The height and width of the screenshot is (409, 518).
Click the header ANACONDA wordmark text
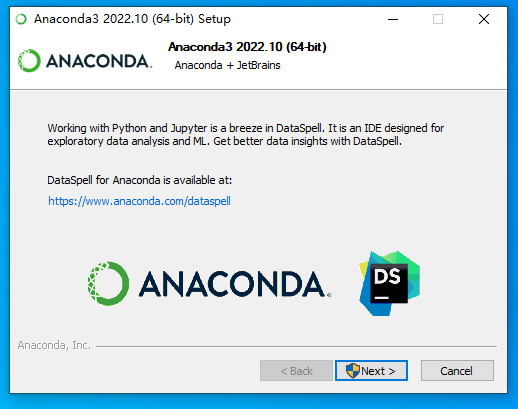[x=99, y=61]
